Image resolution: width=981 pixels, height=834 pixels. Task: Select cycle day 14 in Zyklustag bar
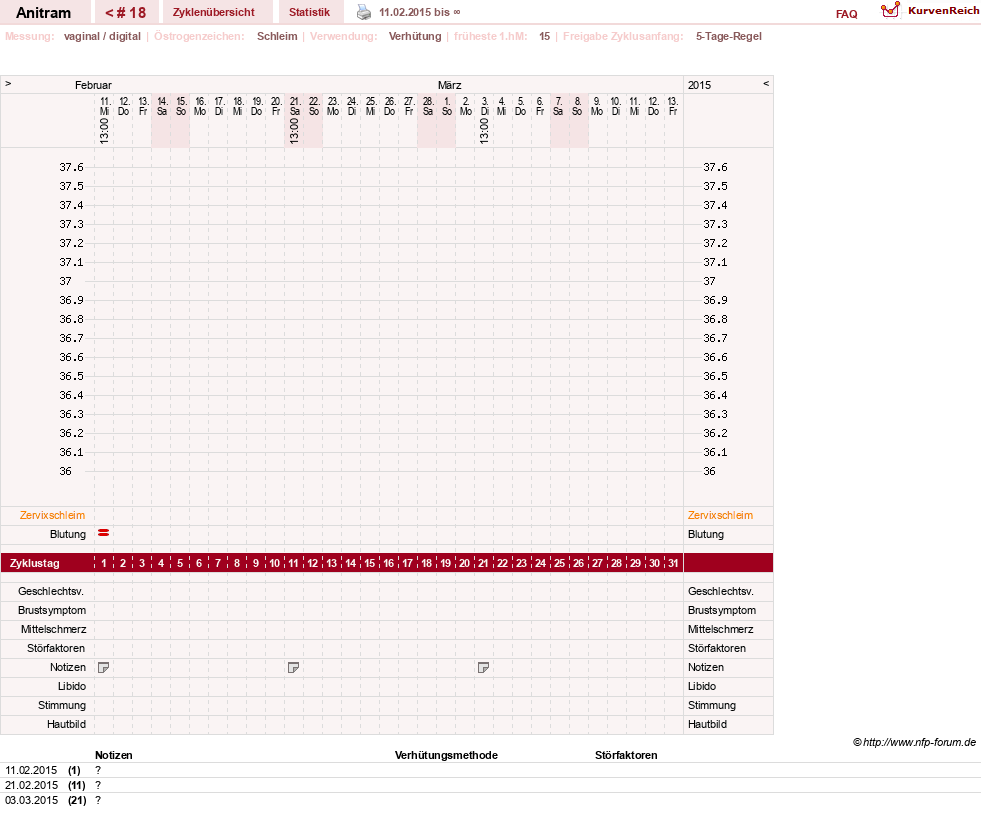pos(350,563)
